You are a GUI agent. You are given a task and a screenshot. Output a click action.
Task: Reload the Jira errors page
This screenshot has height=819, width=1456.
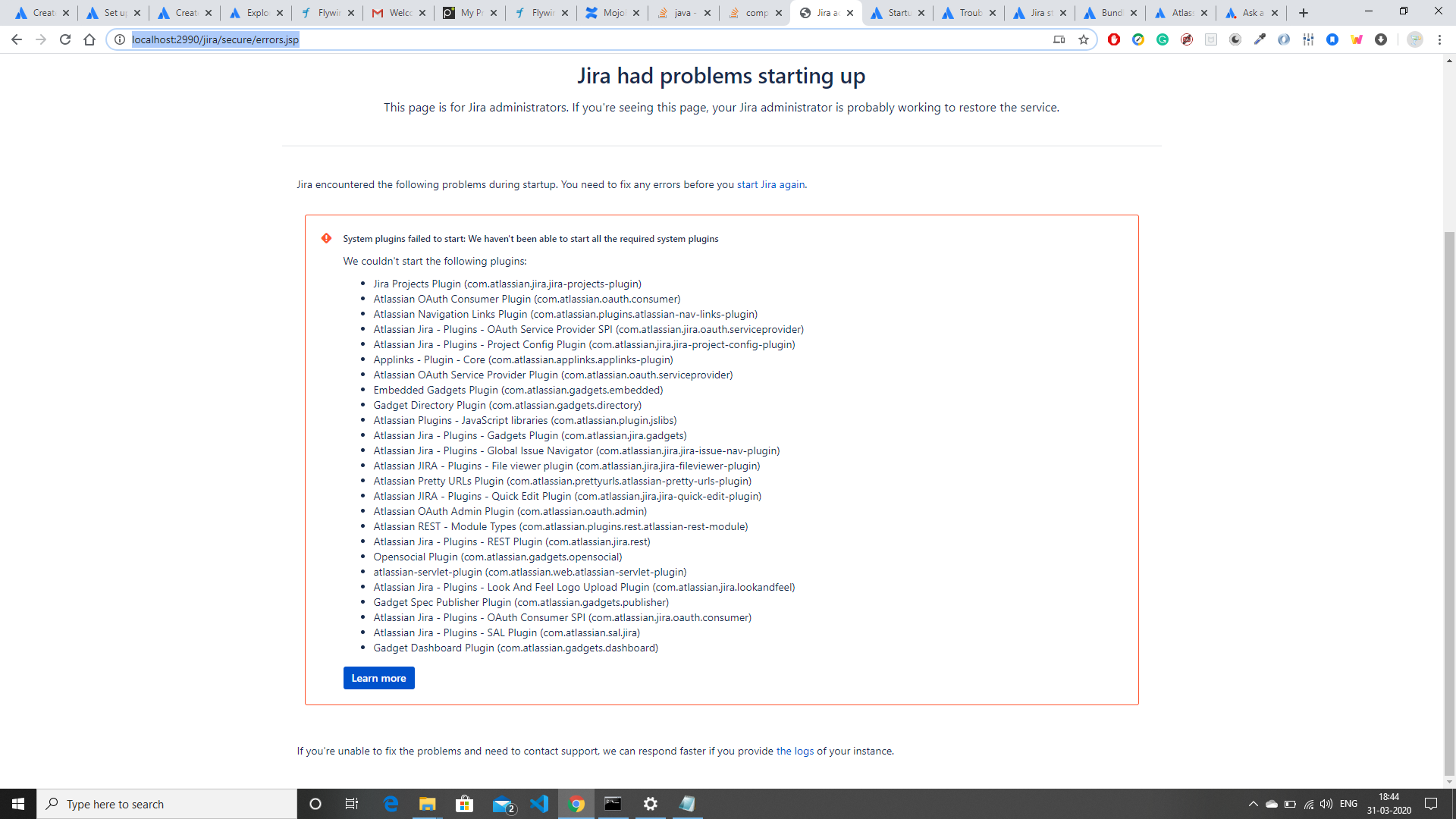click(65, 39)
